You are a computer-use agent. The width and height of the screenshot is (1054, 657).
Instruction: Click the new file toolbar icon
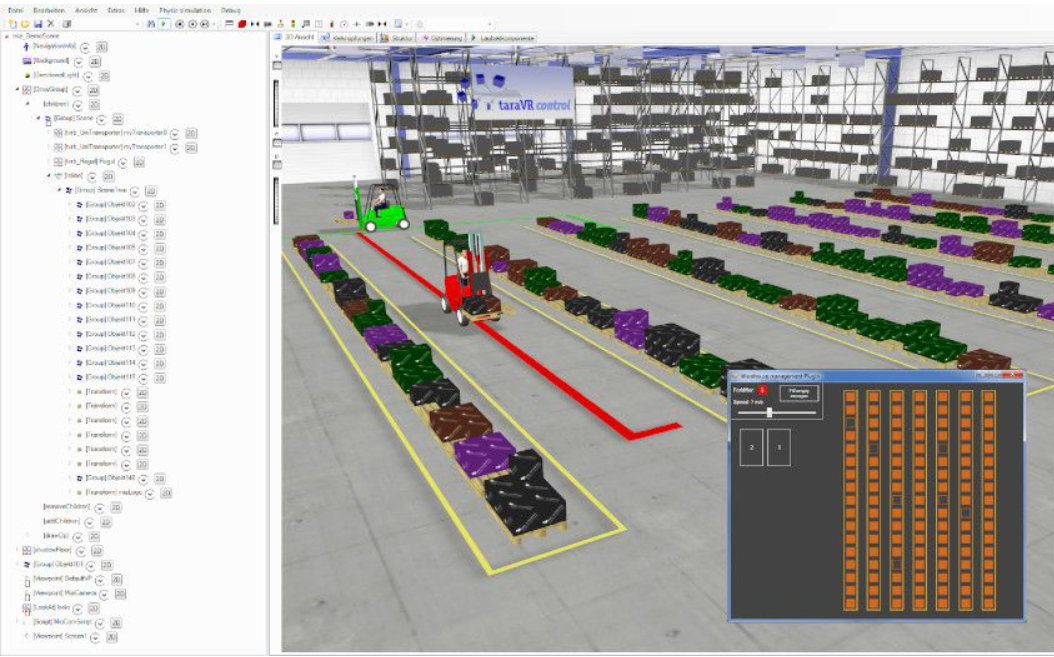(12, 23)
